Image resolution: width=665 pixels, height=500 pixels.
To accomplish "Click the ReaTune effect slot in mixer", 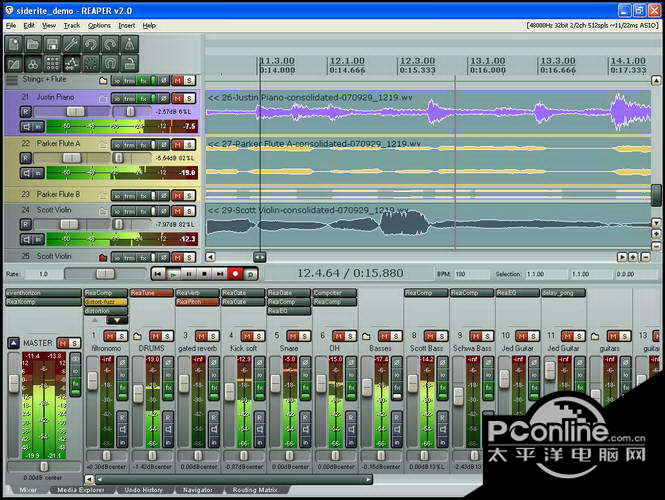I will tap(143, 293).
